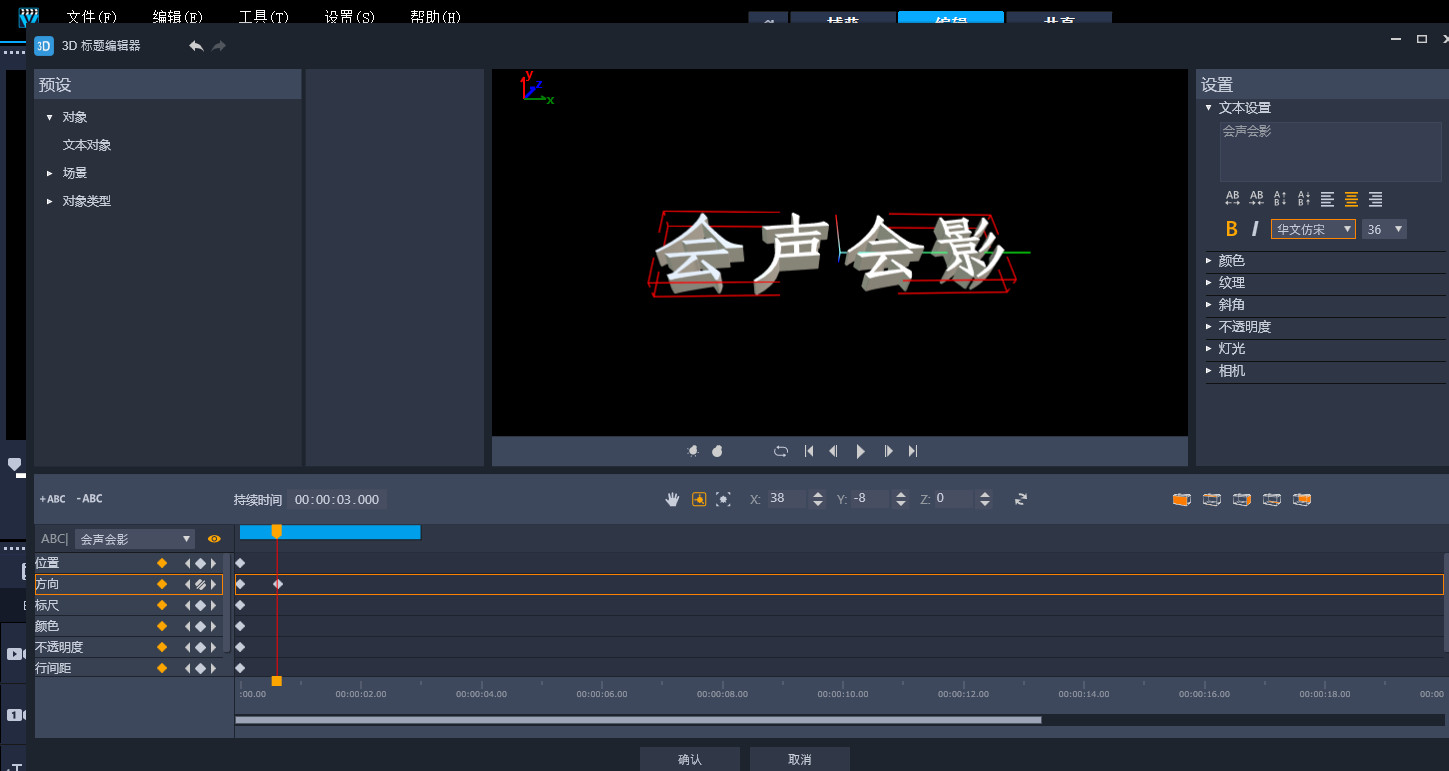Viewport: 1449px width, 771px height.
Task: Toggle bold text formatting
Action: [1232, 229]
